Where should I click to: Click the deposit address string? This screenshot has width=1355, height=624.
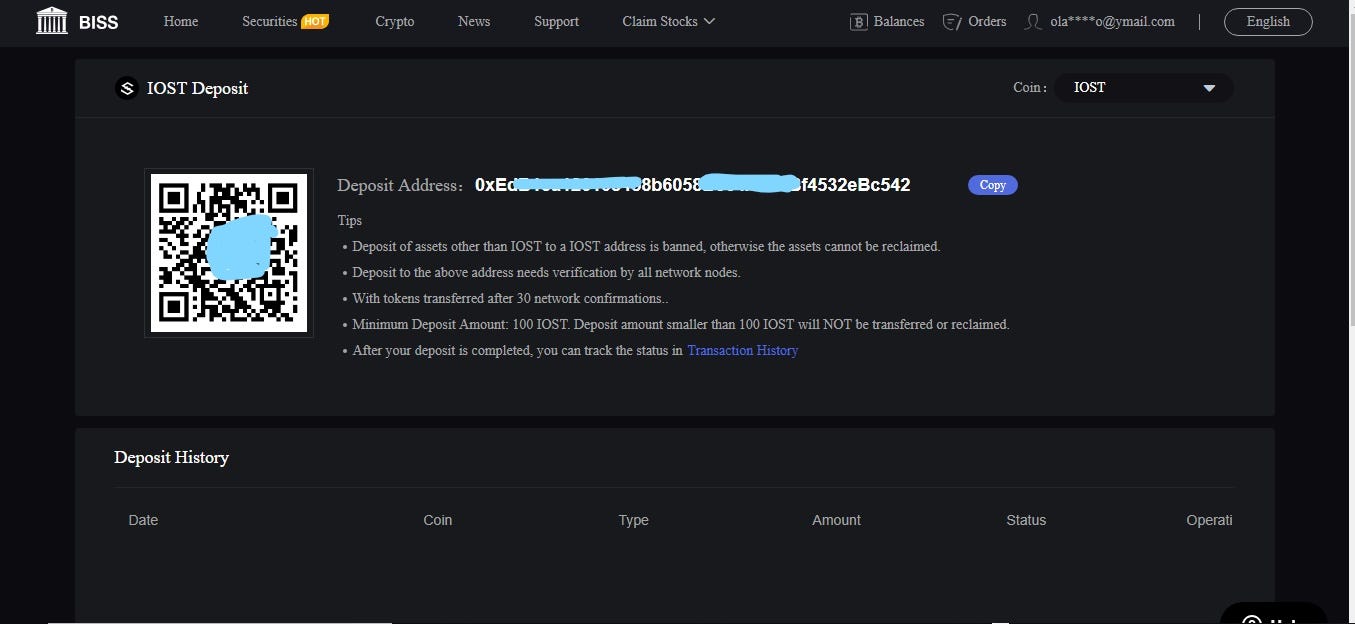pyautogui.click(x=692, y=184)
